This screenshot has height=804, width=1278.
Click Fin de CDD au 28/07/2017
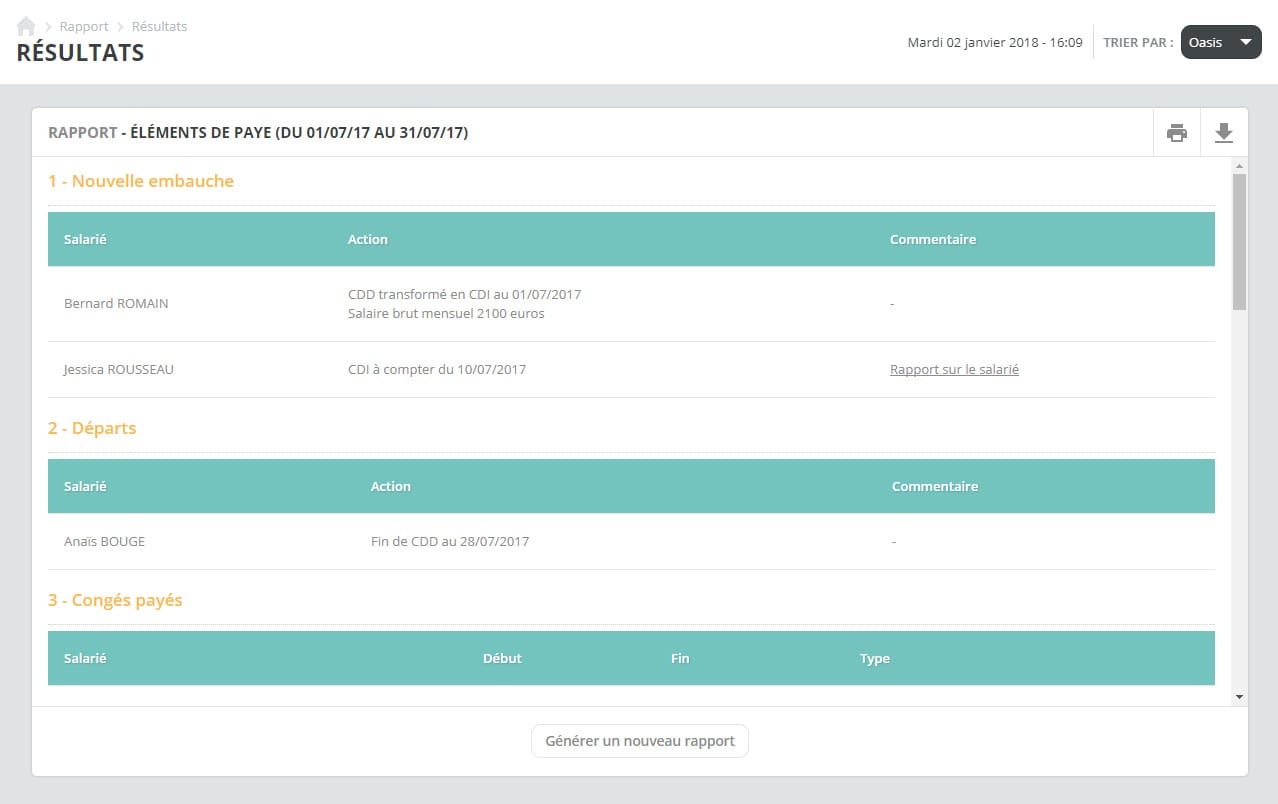[x=450, y=541]
